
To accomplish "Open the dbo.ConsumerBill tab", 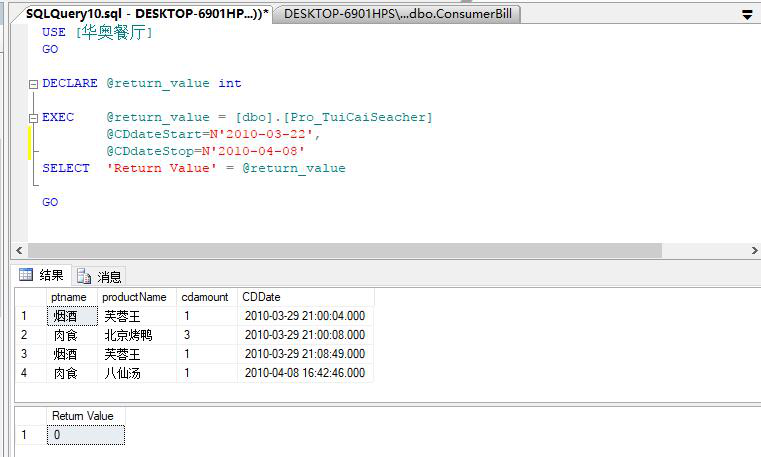I will [x=397, y=14].
